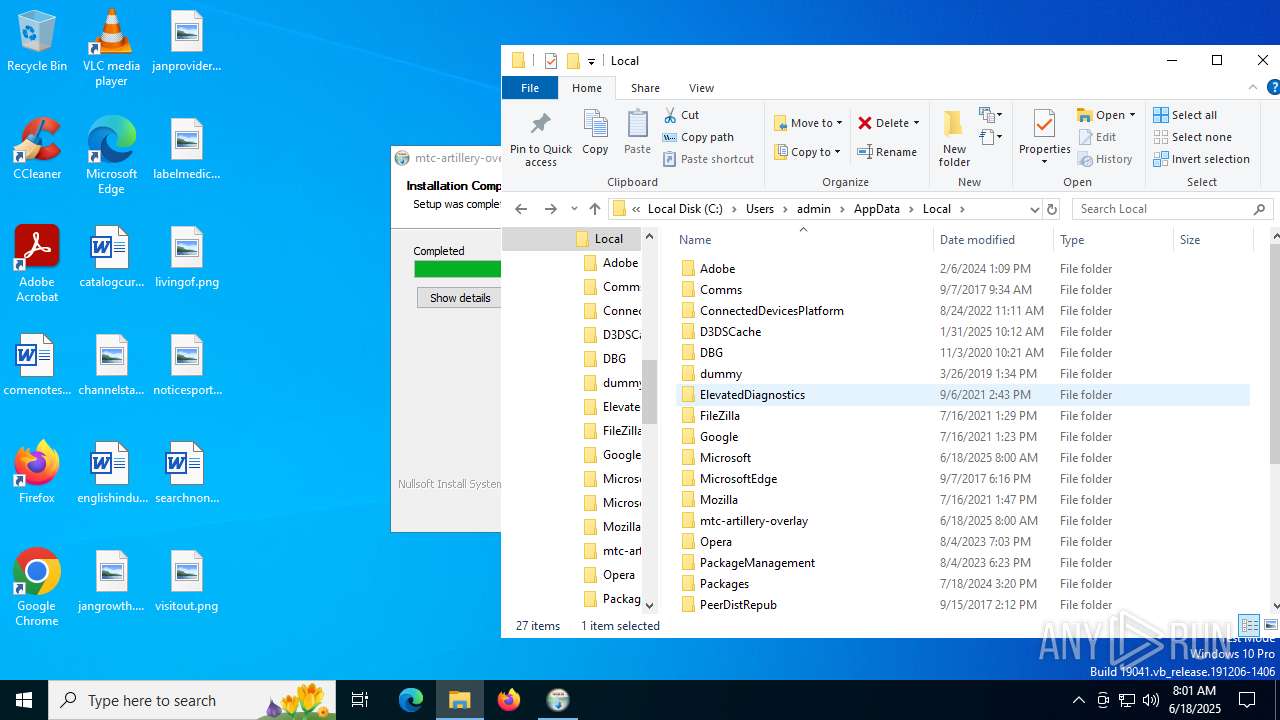Open quick access toolbar customize dropdown
1280x720 pixels.
591,61
